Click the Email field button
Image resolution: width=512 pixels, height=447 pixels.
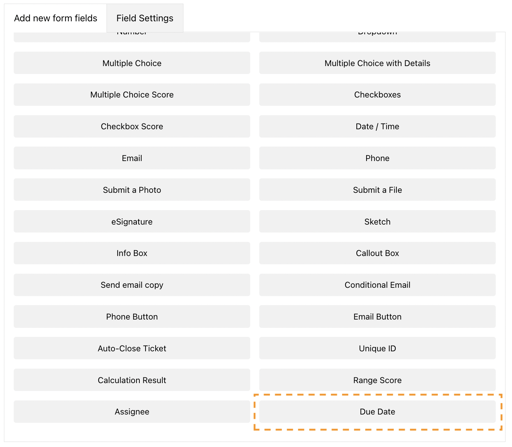tap(132, 158)
